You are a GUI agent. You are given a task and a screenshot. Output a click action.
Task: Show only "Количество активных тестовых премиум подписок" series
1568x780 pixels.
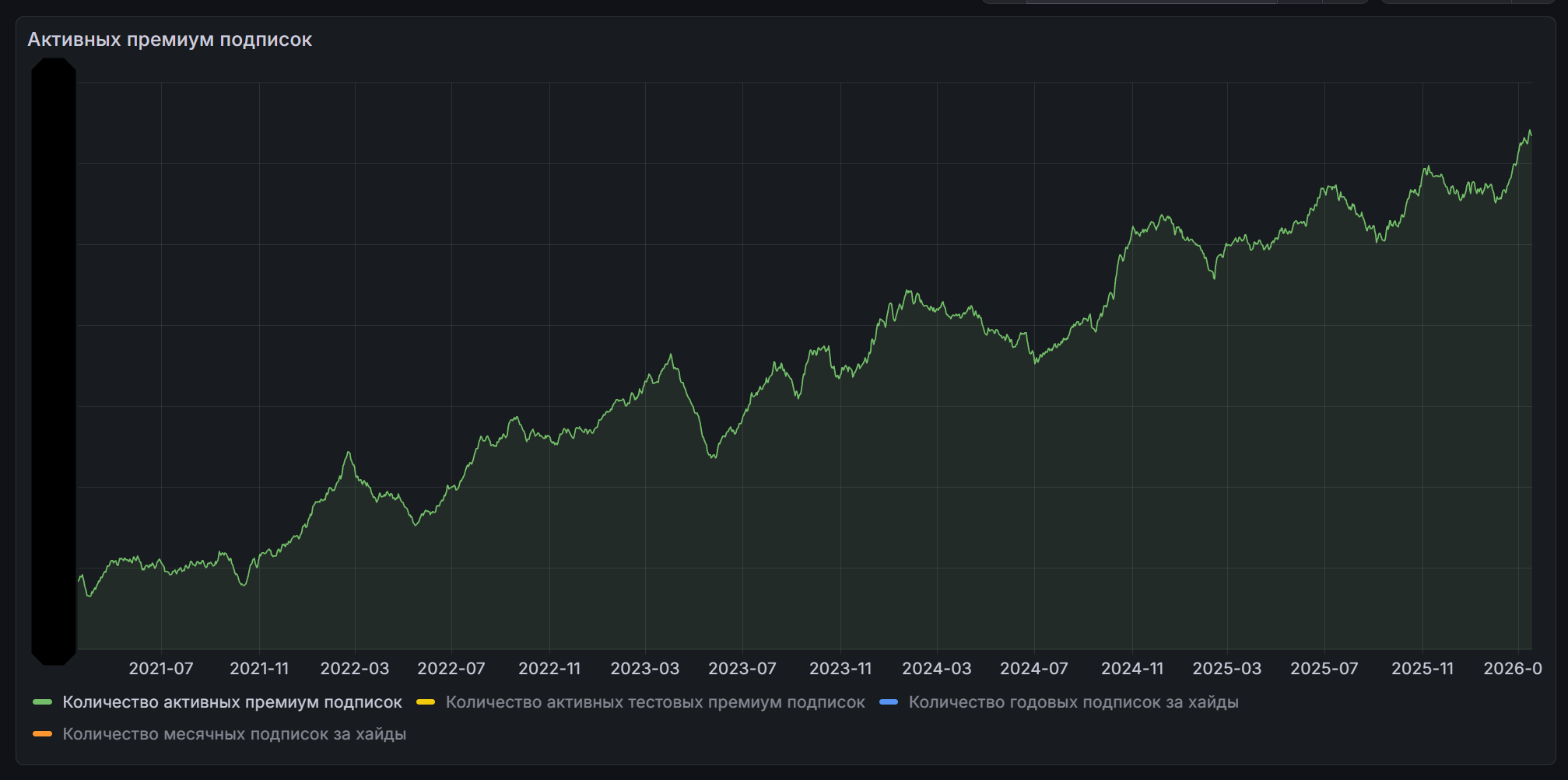[654, 702]
